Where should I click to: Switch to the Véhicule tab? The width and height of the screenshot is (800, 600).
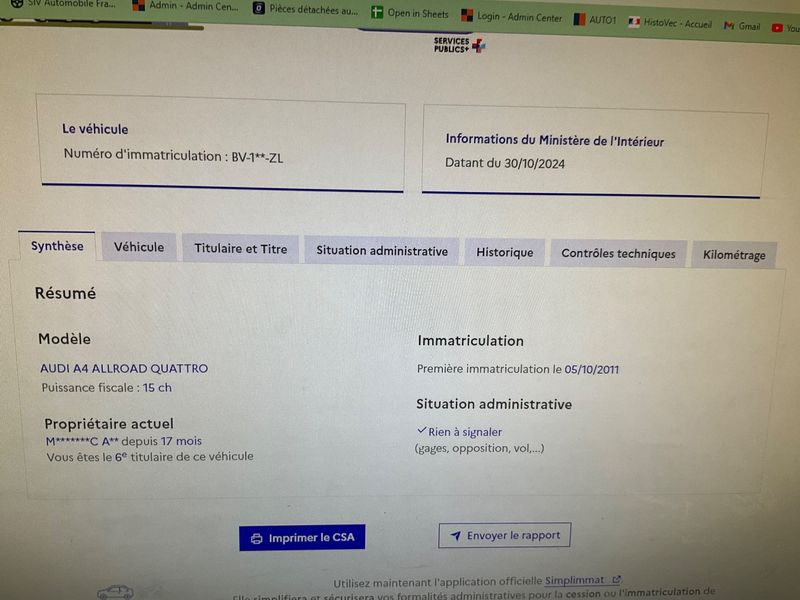(x=139, y=247)
